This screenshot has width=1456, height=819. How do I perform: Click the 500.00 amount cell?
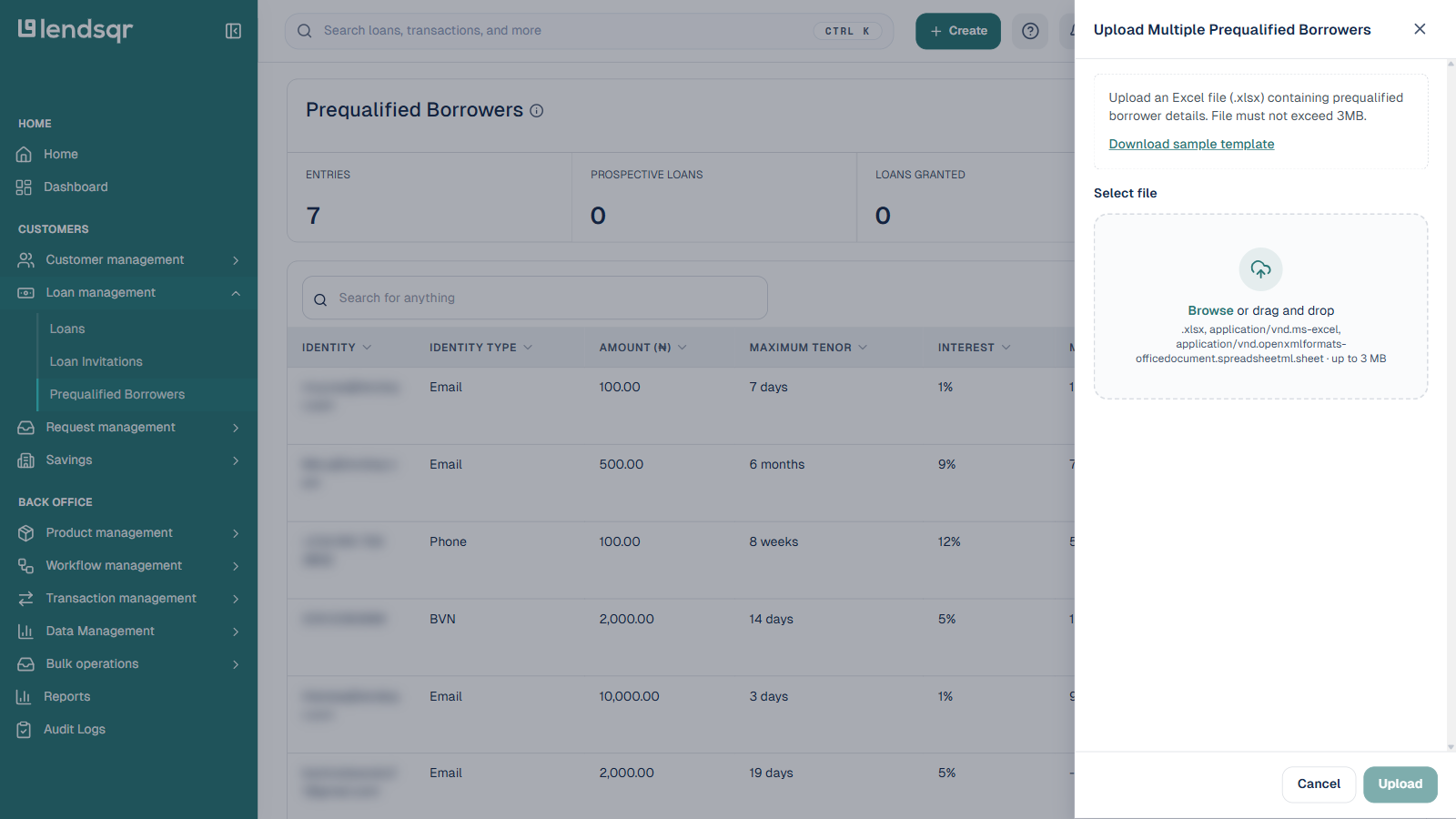pos(621,464)
